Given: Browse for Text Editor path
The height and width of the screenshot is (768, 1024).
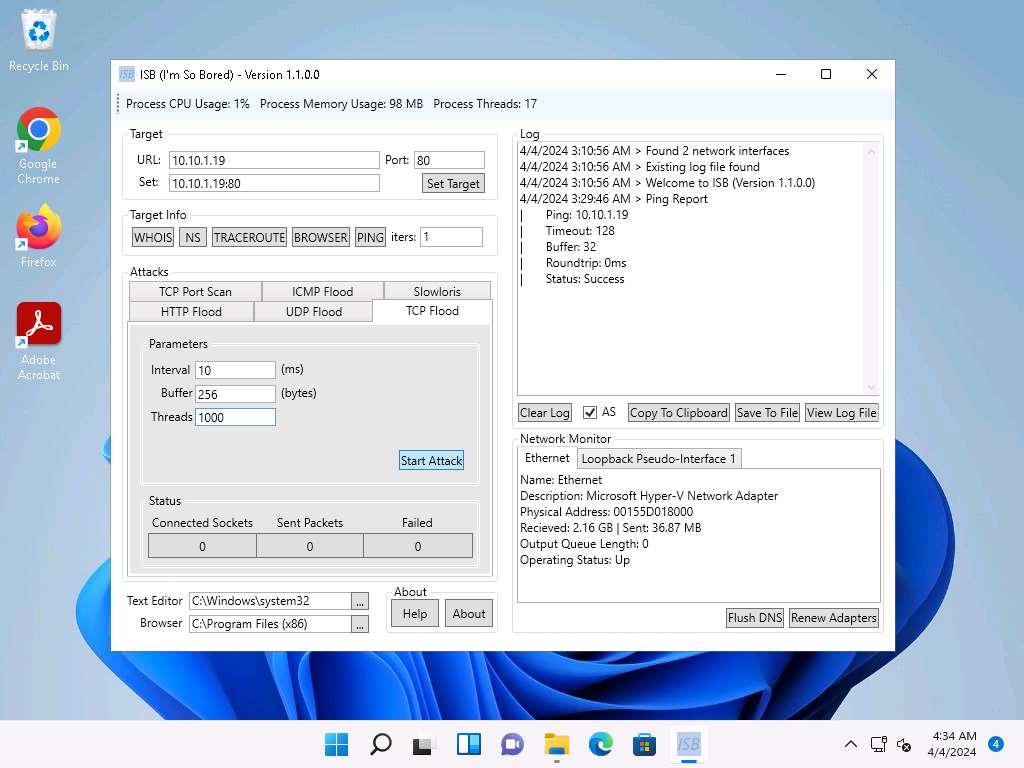Looking at the screenshot, I should pyautogui.click(x=360, y=601).
